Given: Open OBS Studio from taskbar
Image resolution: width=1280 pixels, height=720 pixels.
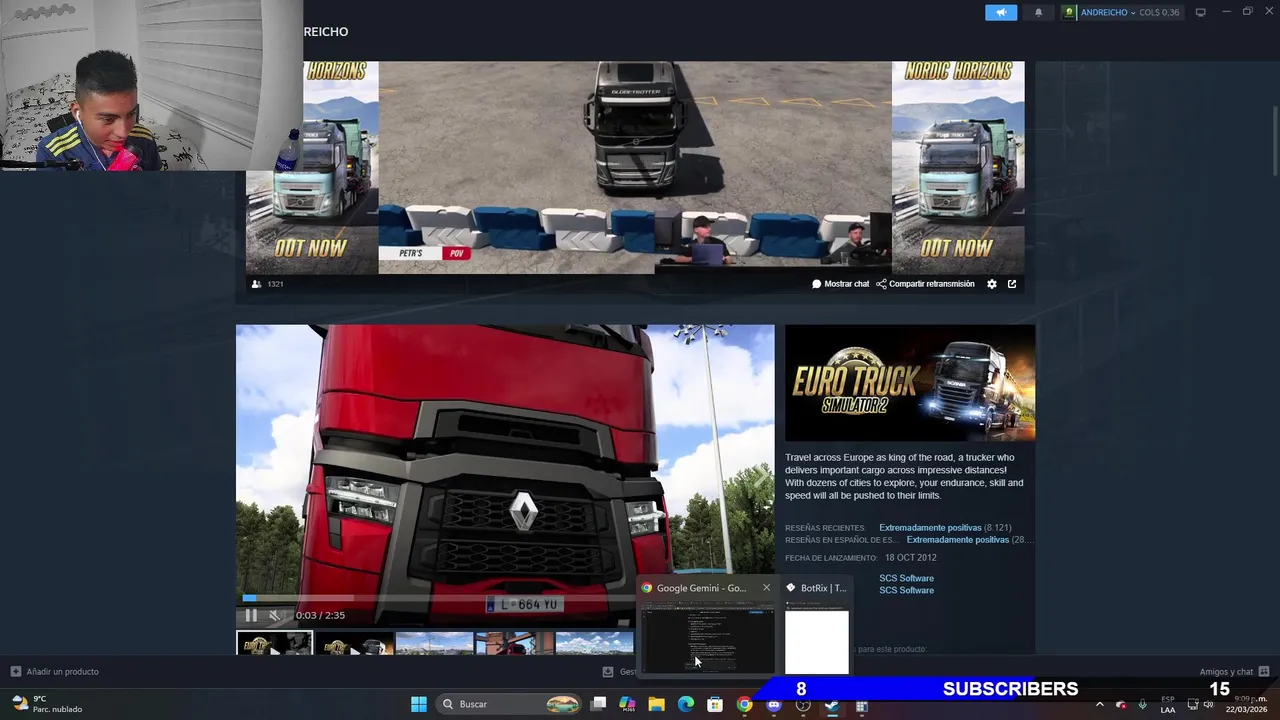Looking at the screenshot, I should click(x=802, y=704).
